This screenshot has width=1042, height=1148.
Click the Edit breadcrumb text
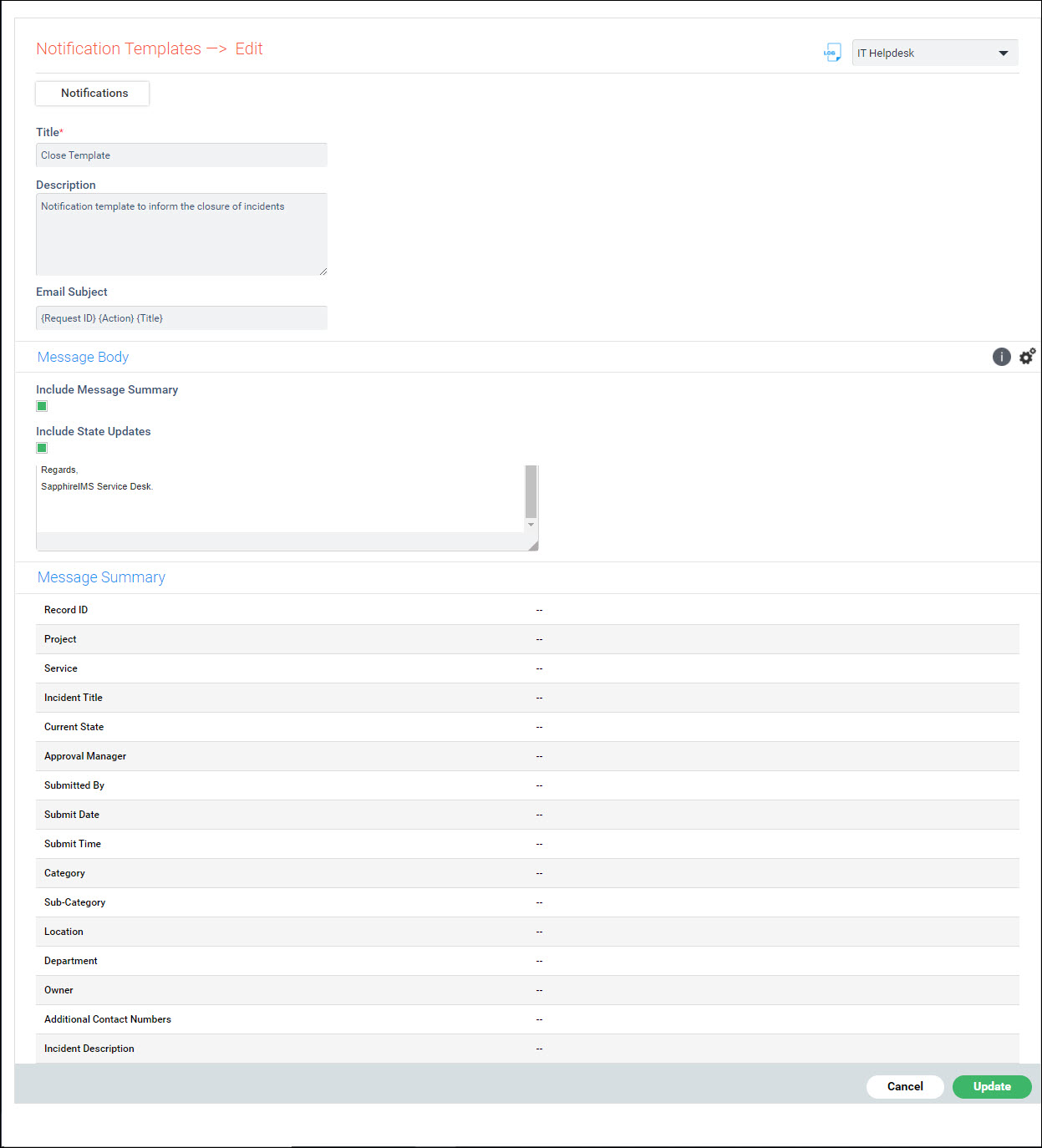[249, 48]
